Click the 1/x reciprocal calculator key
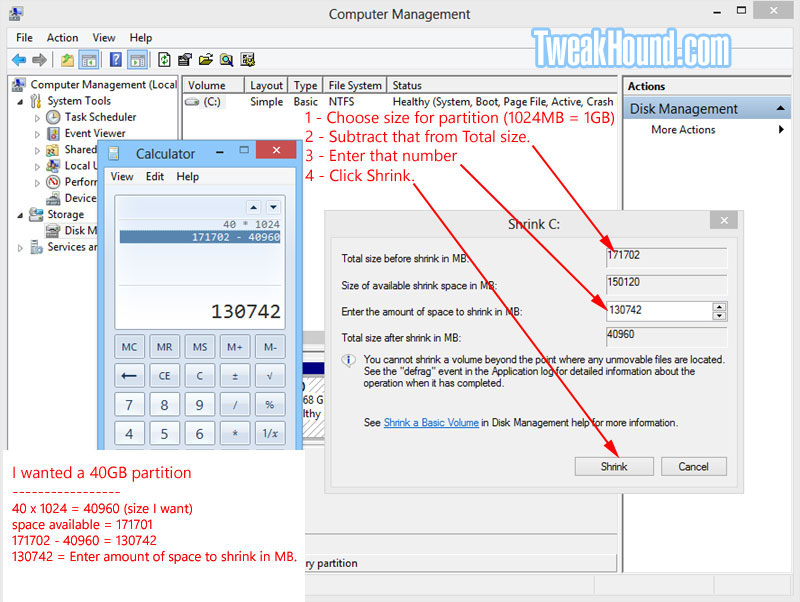The image size is (800, 602). click(270, 434)
